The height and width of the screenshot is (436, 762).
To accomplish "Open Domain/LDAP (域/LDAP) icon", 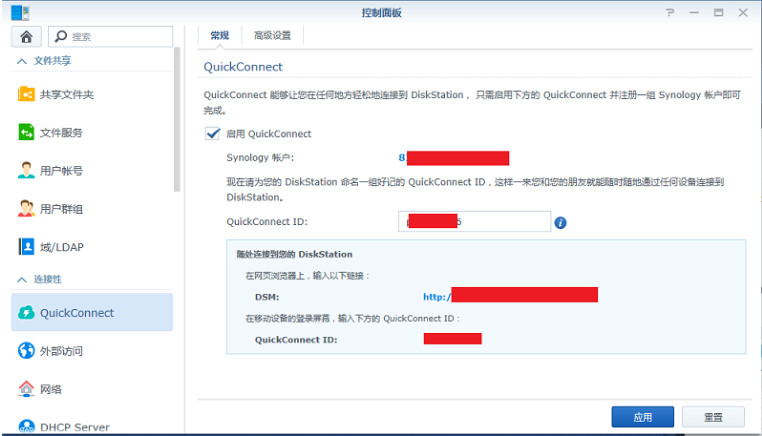I will 26,246.
